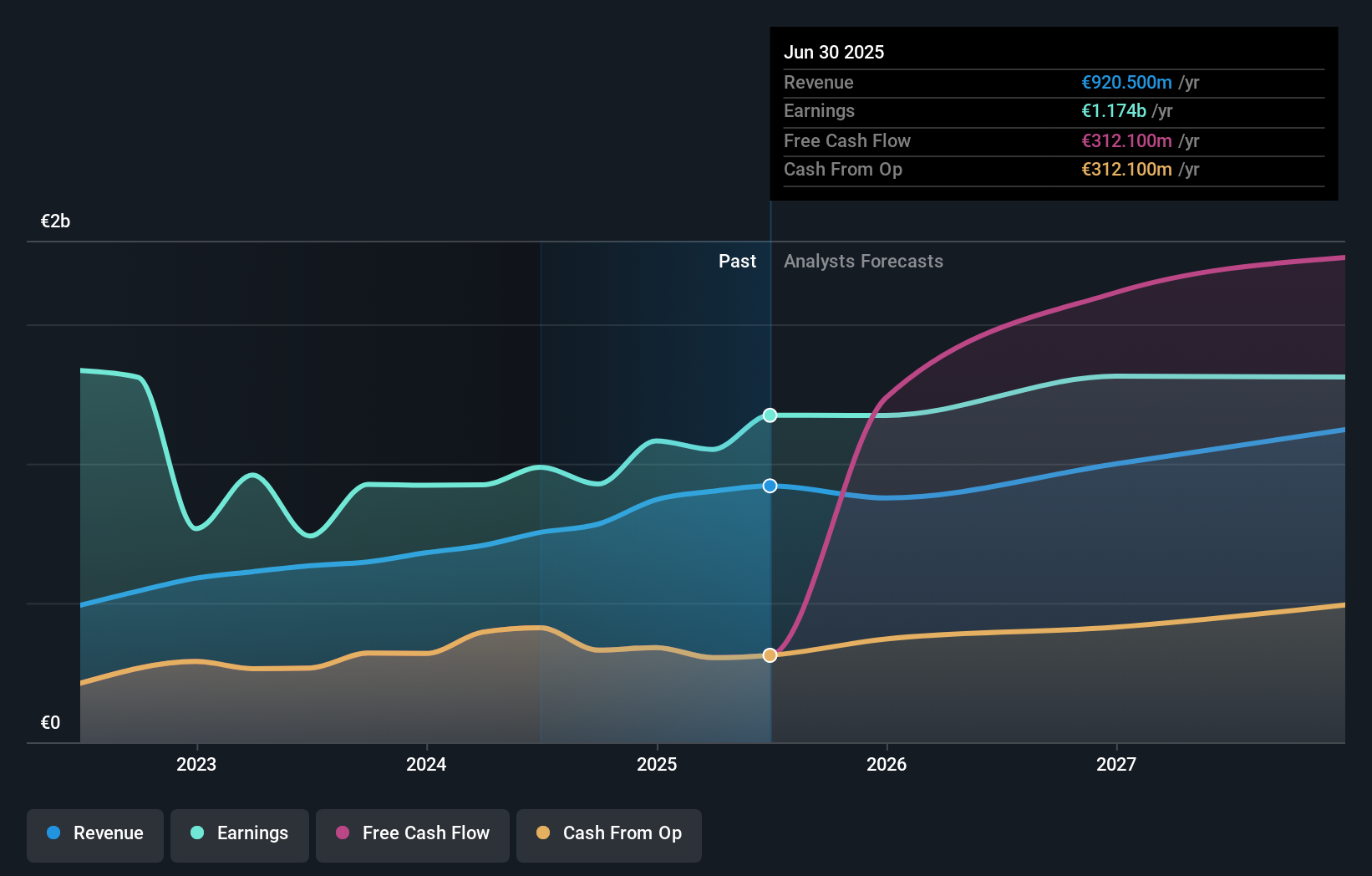Click the Cash From Op data point marker
1372x876 pixels.
click(770, 655)
